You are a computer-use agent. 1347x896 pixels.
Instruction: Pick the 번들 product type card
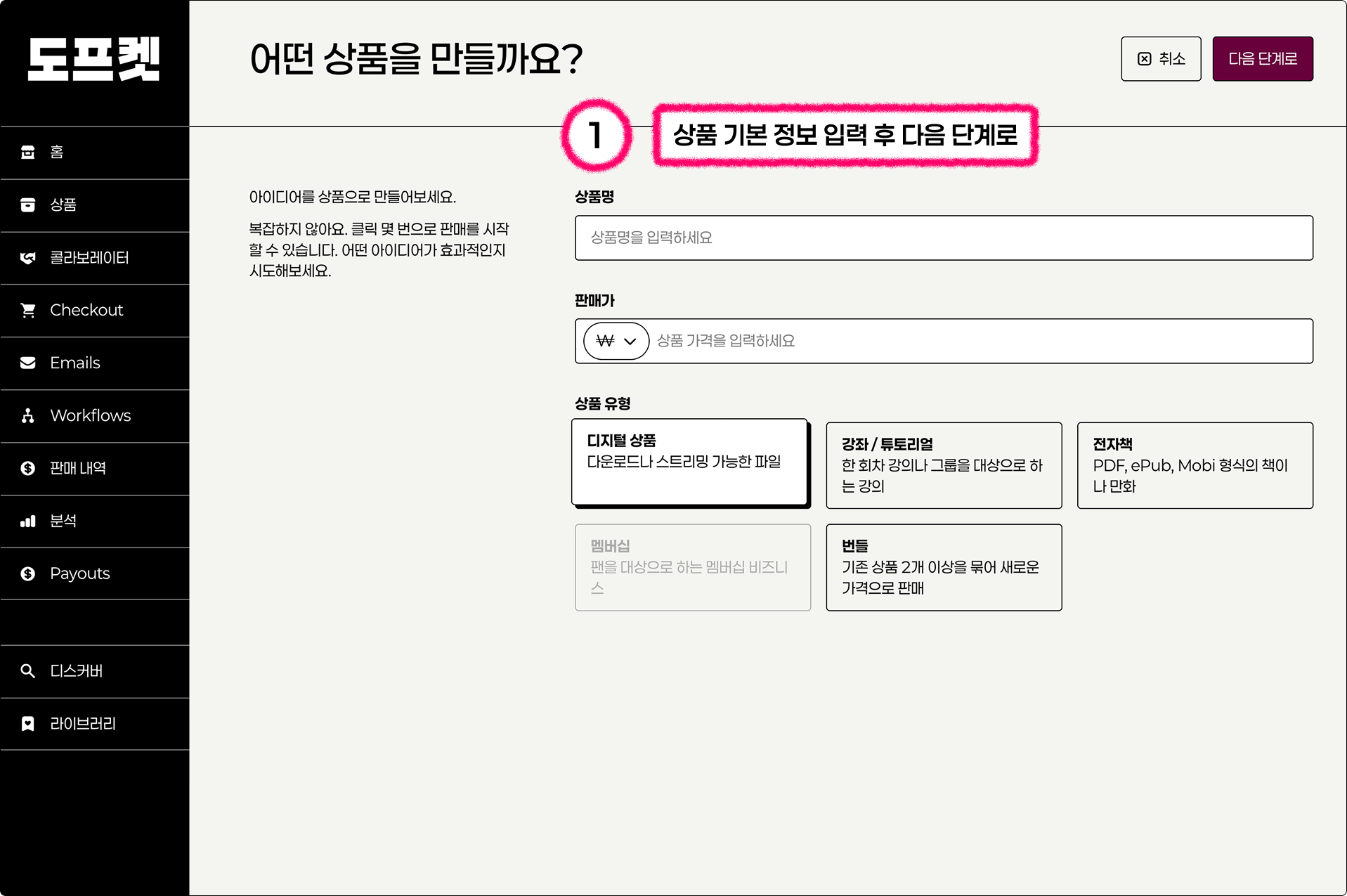click(x=943, y=567)
